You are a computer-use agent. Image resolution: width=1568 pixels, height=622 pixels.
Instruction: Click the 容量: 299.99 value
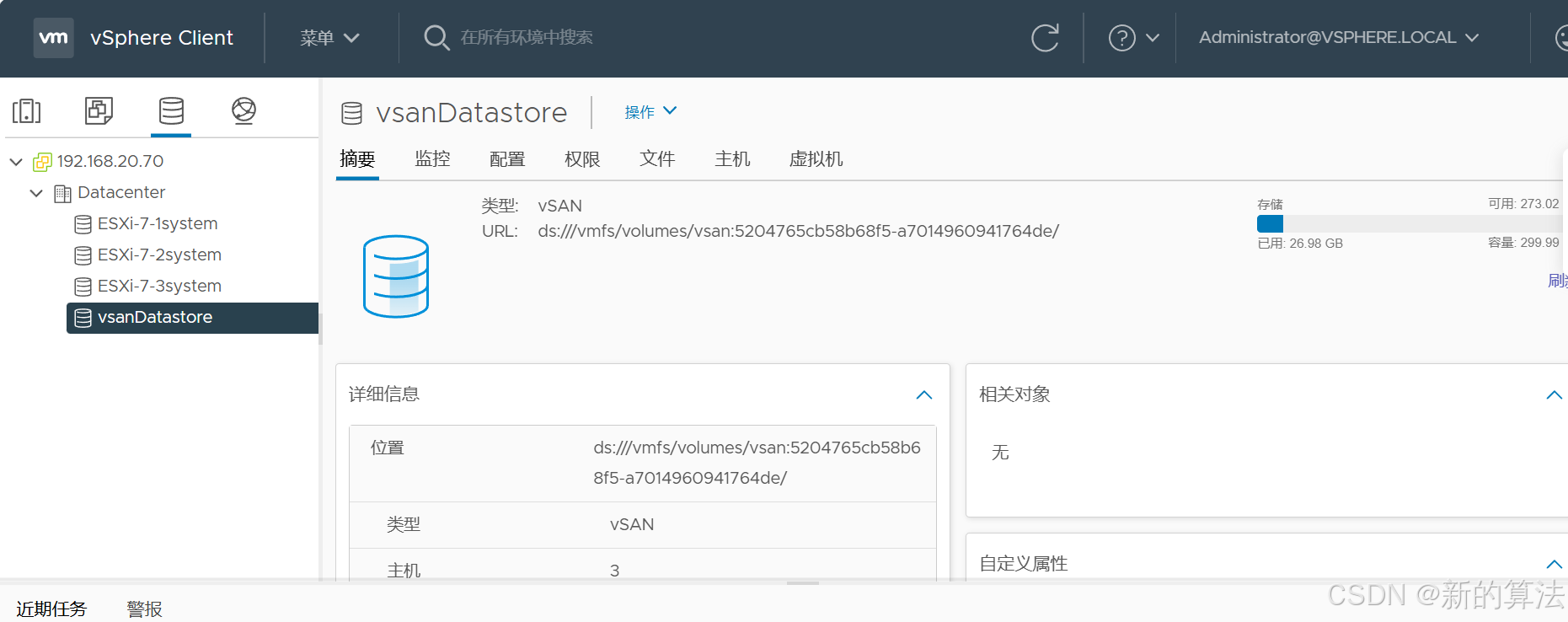point(1523,243)
